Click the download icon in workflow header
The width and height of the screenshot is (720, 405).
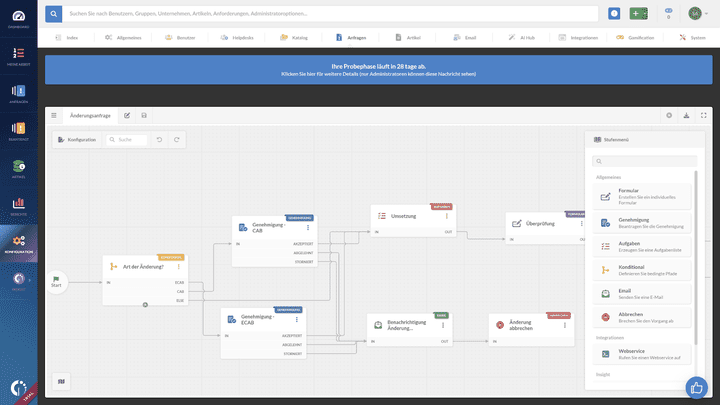686,116
